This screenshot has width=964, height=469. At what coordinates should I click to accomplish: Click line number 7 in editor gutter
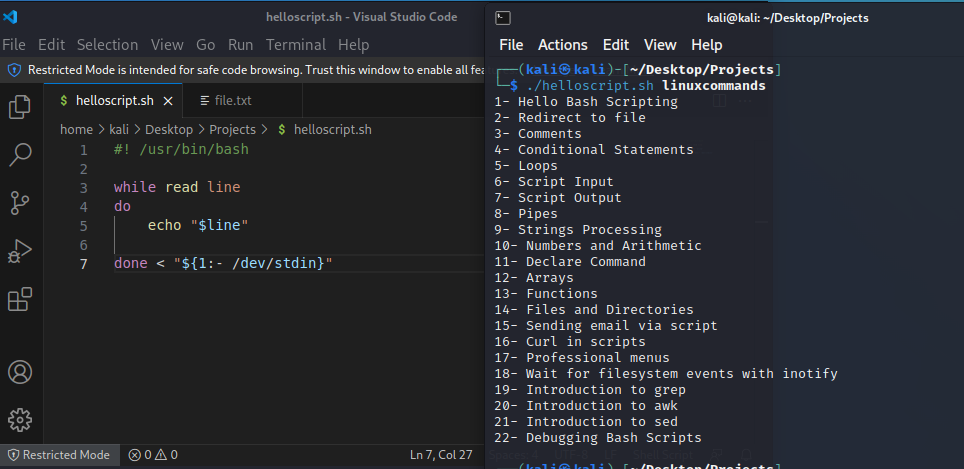point(83,264)
